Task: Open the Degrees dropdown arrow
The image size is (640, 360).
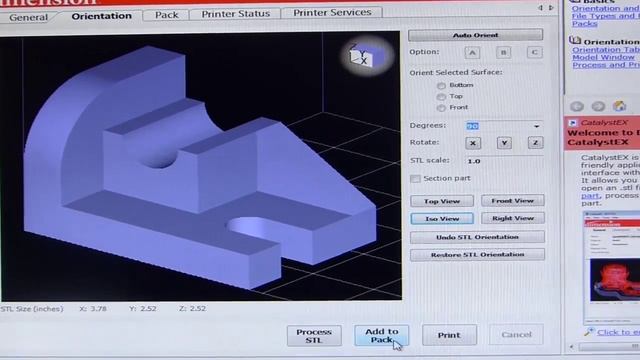Action: pyautogui.click(x=536, y=127)
